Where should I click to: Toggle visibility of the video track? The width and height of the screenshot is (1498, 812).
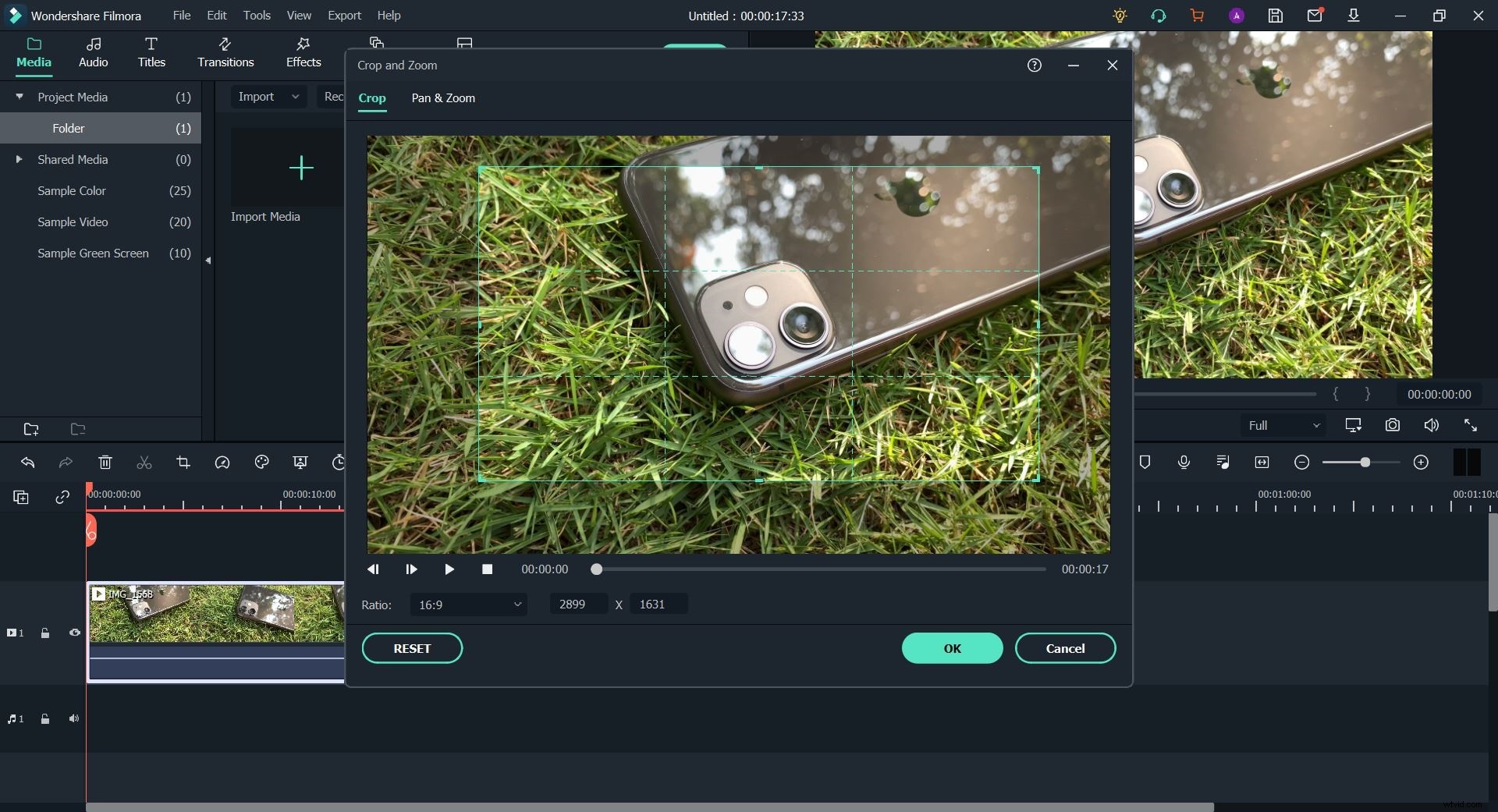pyautogui.click(x=74, y=633)
